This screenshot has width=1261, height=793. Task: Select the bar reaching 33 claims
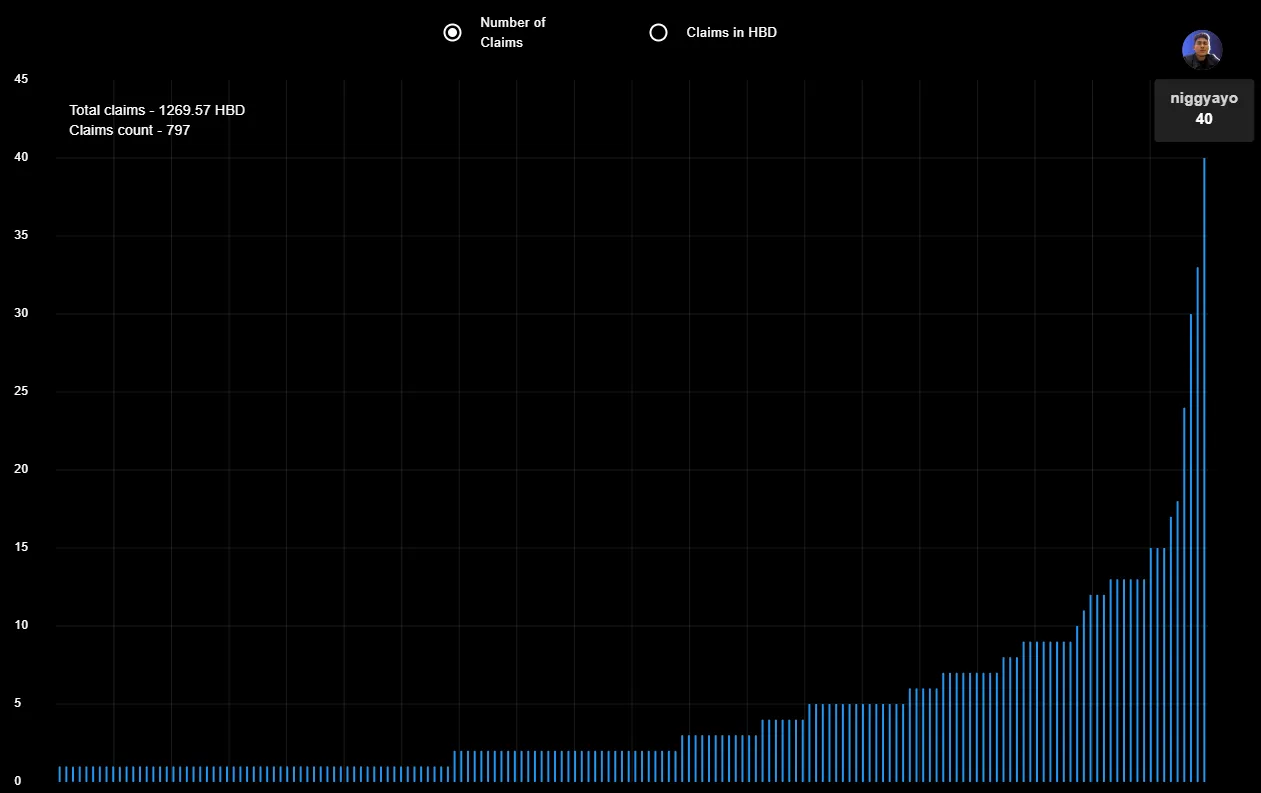[1197, 524]
